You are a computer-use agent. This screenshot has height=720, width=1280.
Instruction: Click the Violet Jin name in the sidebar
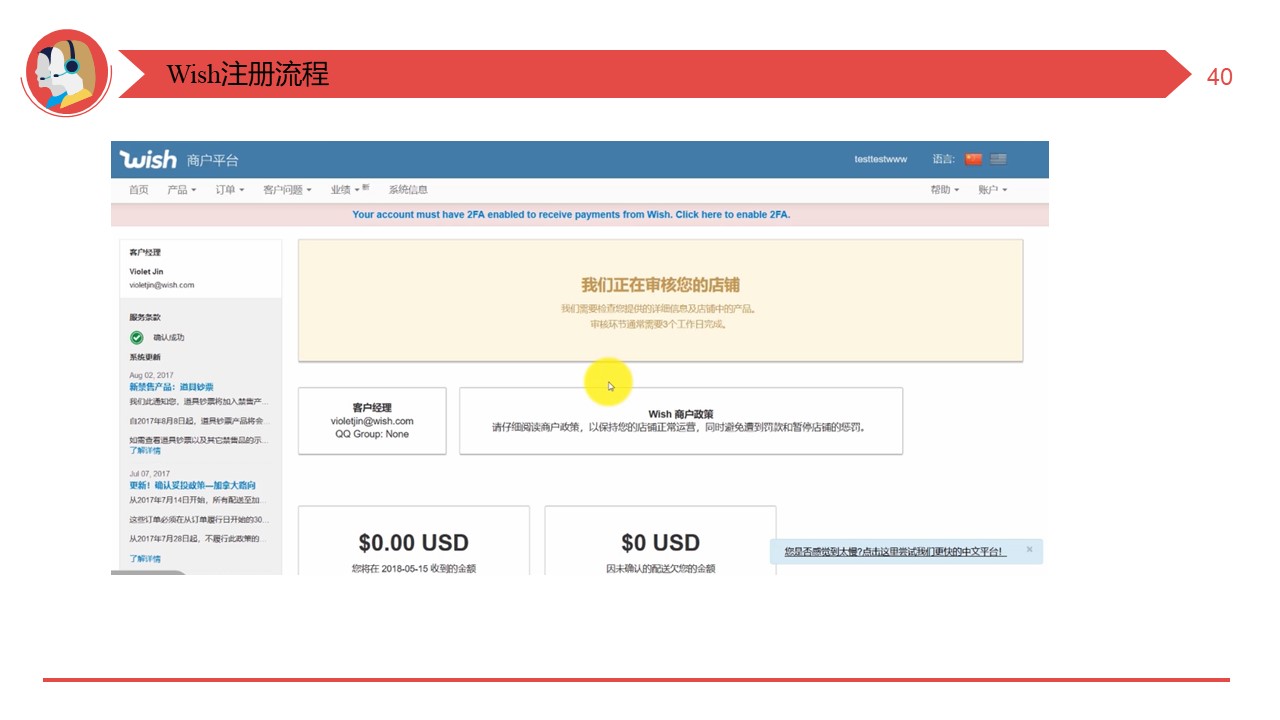click(146, 272)
